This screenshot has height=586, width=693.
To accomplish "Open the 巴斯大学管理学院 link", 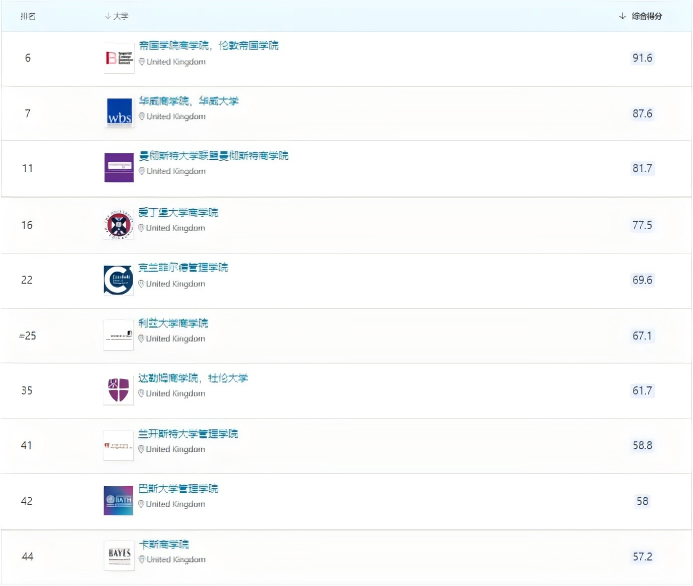I will (x=178, y=488).
